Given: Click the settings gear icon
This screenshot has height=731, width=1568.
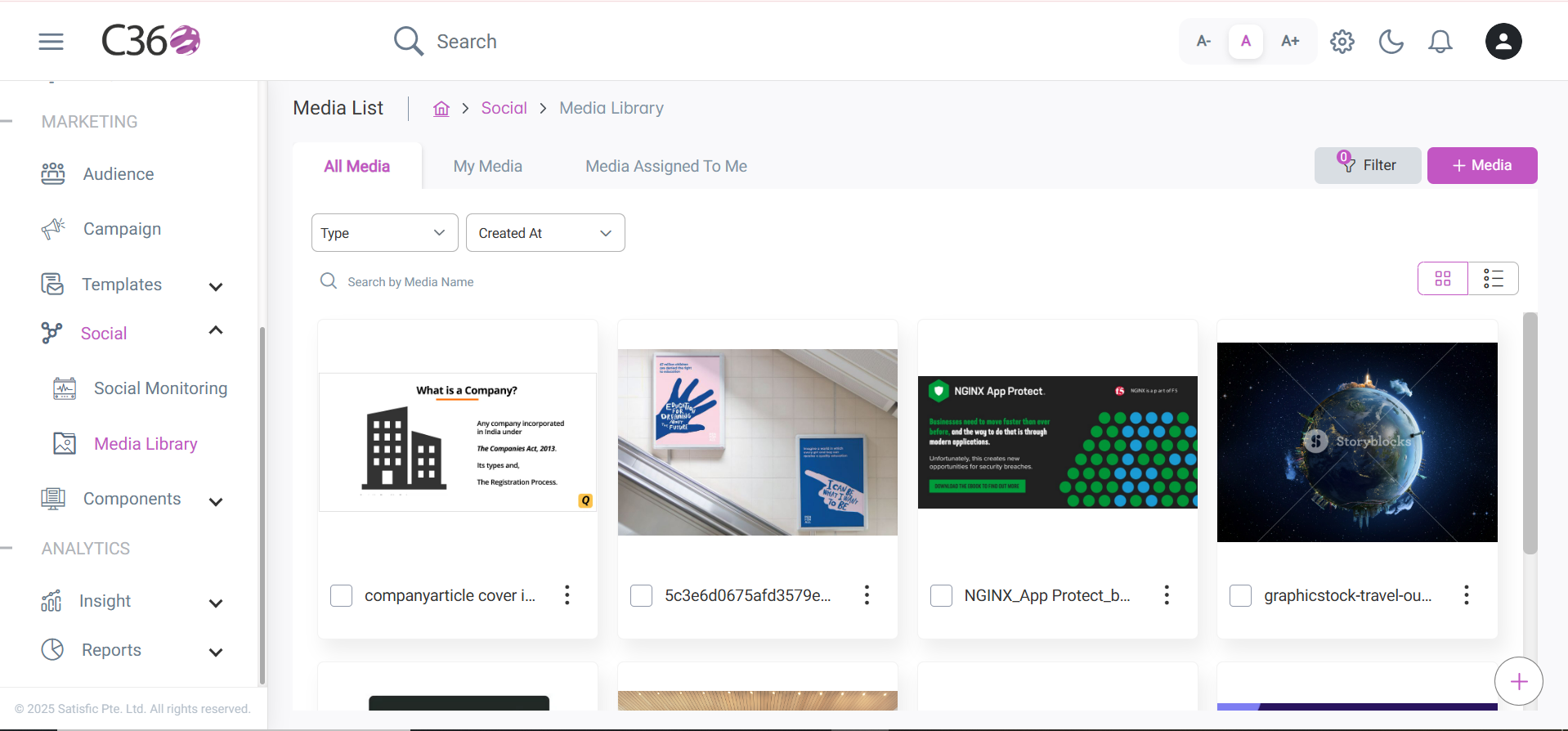Looking at the screenshot, I should (x=1342, y=42).
